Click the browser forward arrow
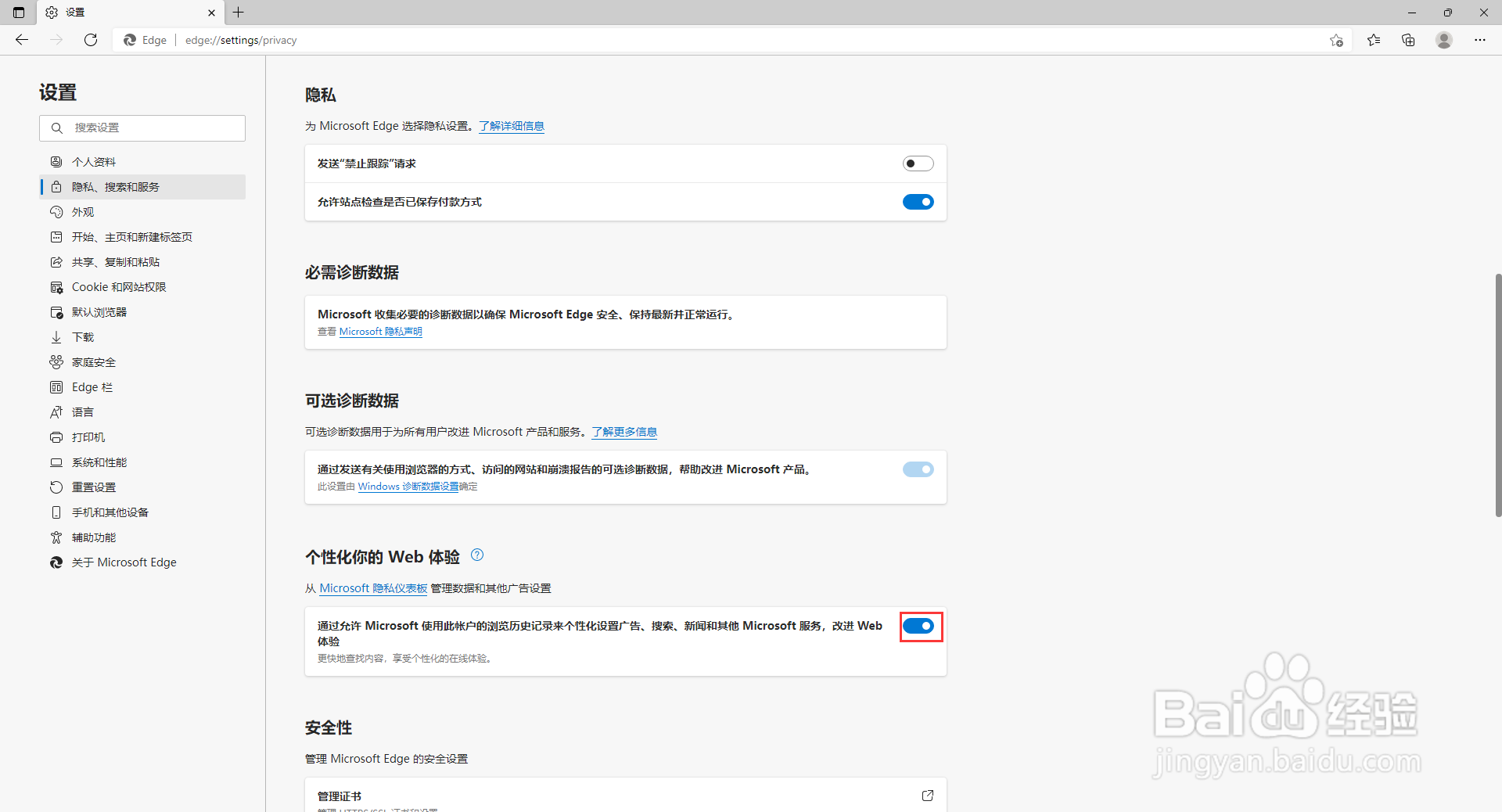 [x=56, y=40]
